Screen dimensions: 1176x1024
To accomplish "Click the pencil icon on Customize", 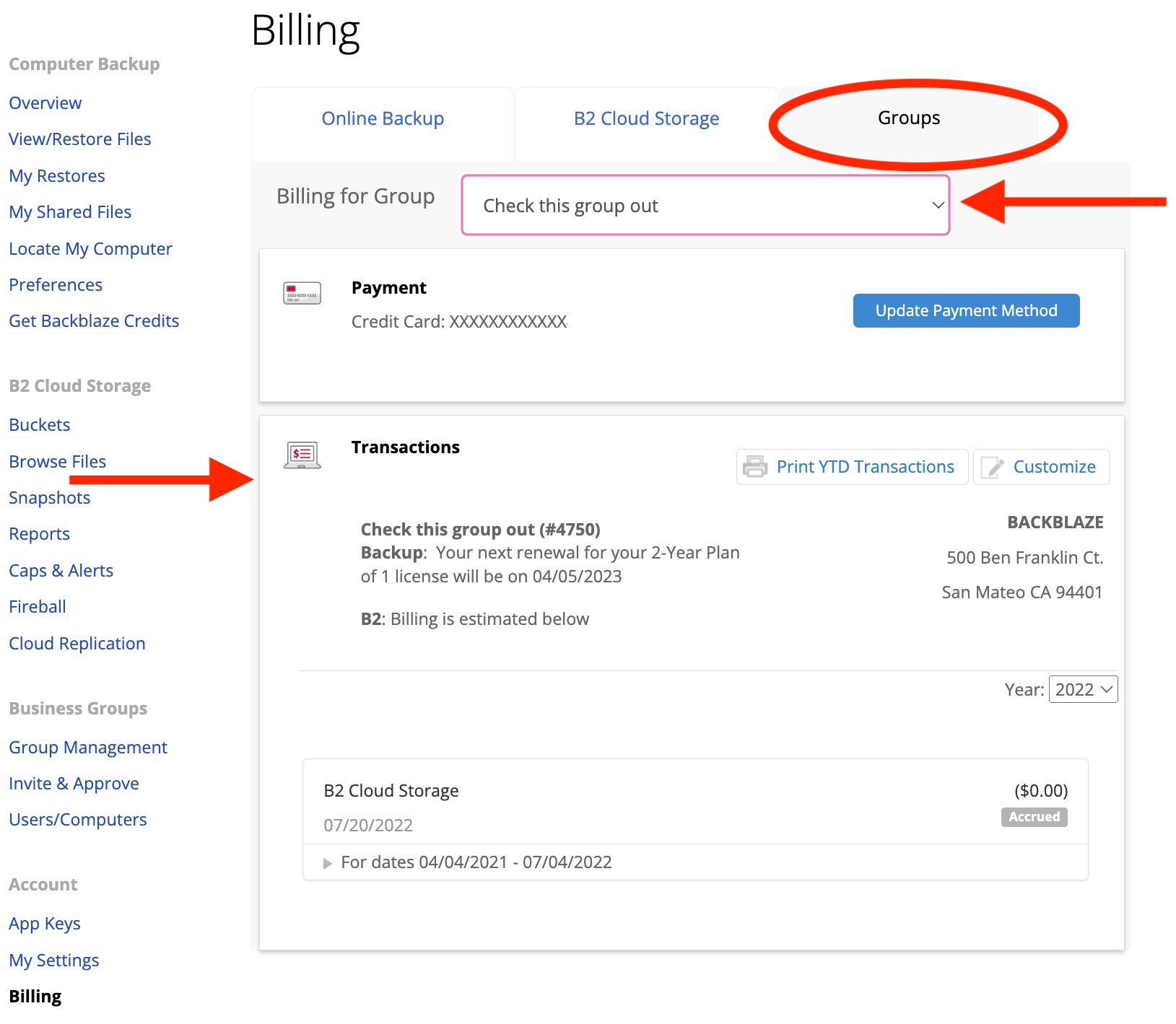I will click(993, 467).
